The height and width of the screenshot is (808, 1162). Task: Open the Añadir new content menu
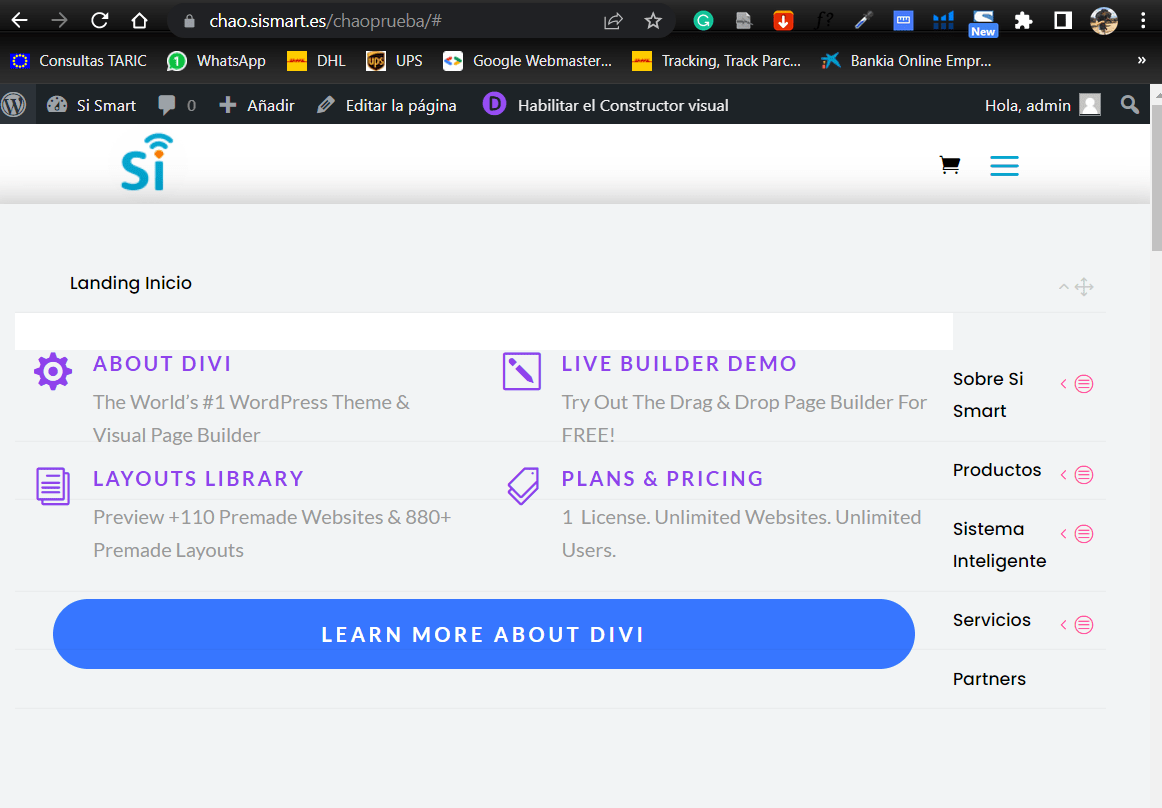(x=256, y=105)
